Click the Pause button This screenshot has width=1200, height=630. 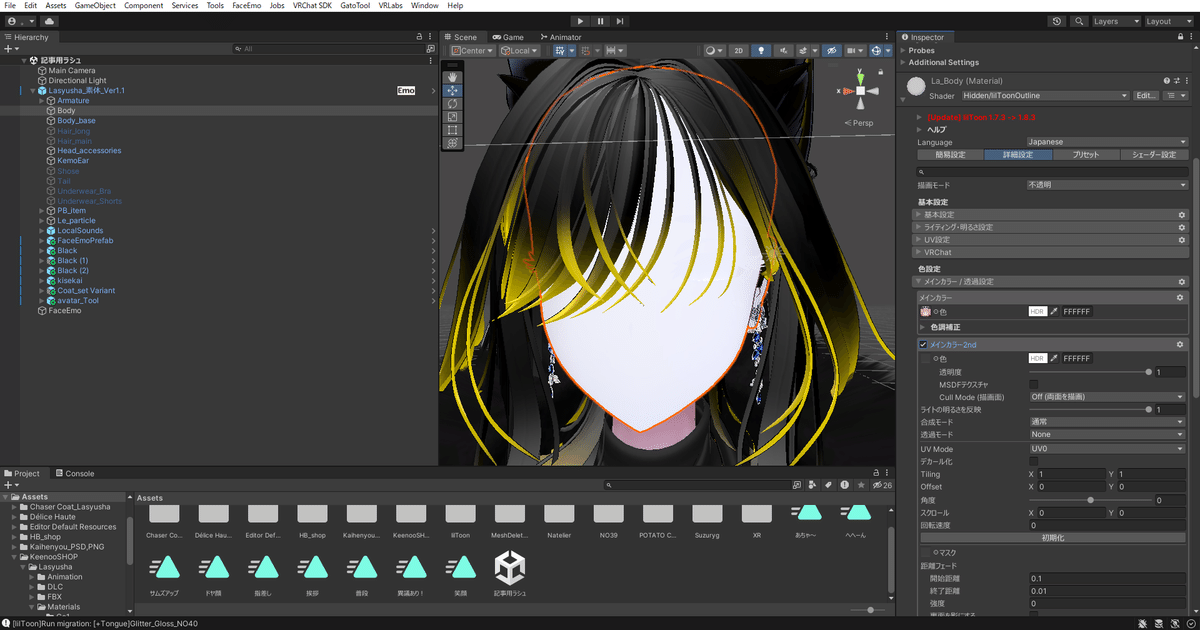600,21
